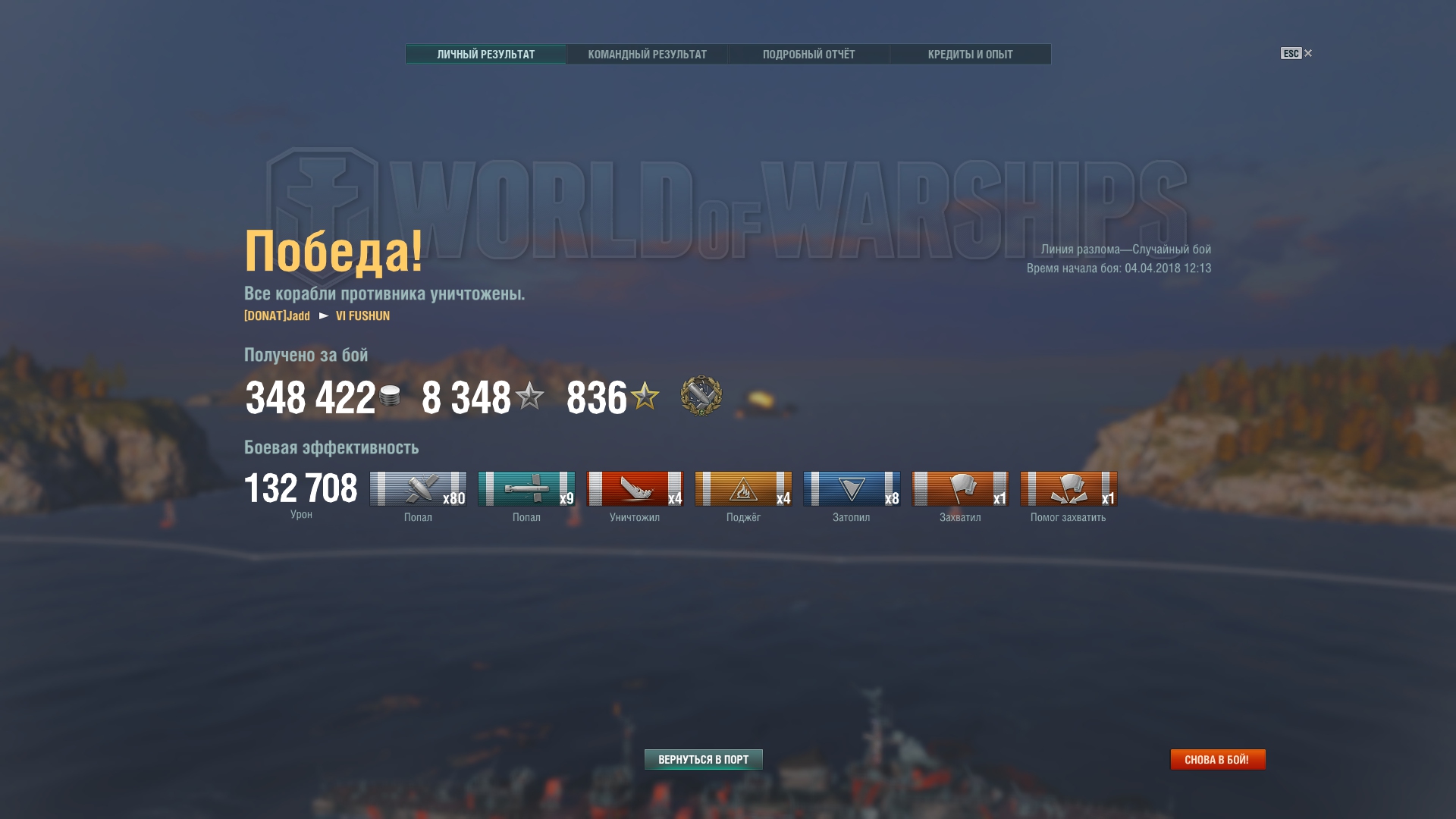Open the Подробный отчёт tab
The height and width of the screenshot is (819, 1456).
(808, 55)
